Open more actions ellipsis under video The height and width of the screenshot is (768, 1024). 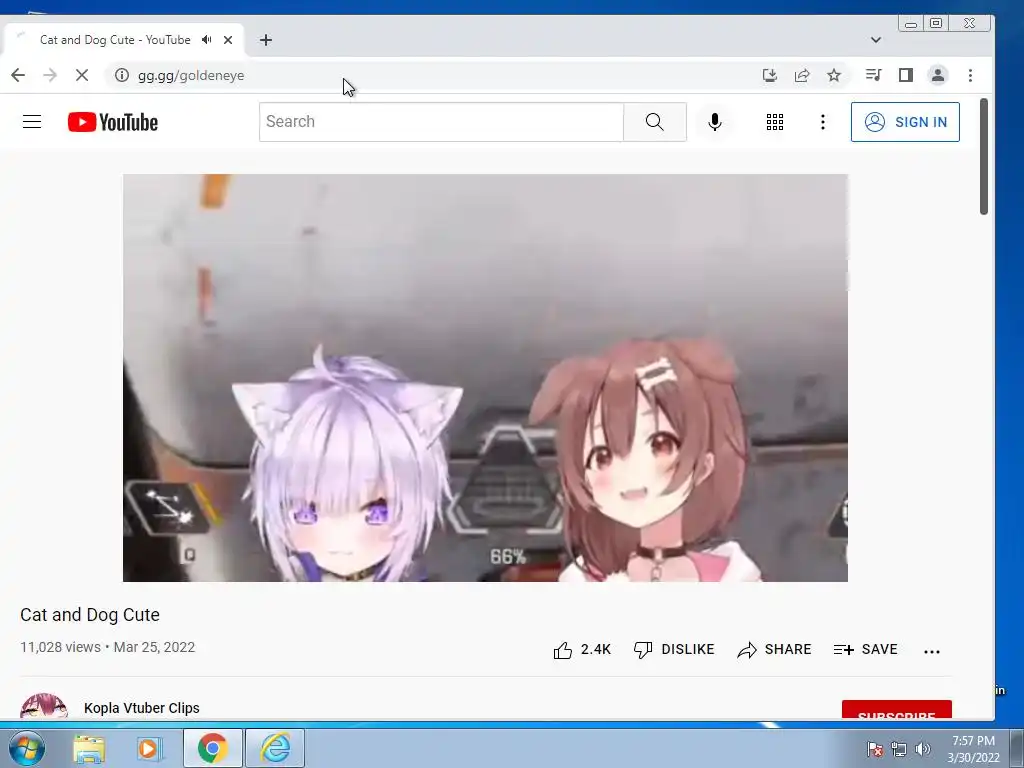click(932, 651)
